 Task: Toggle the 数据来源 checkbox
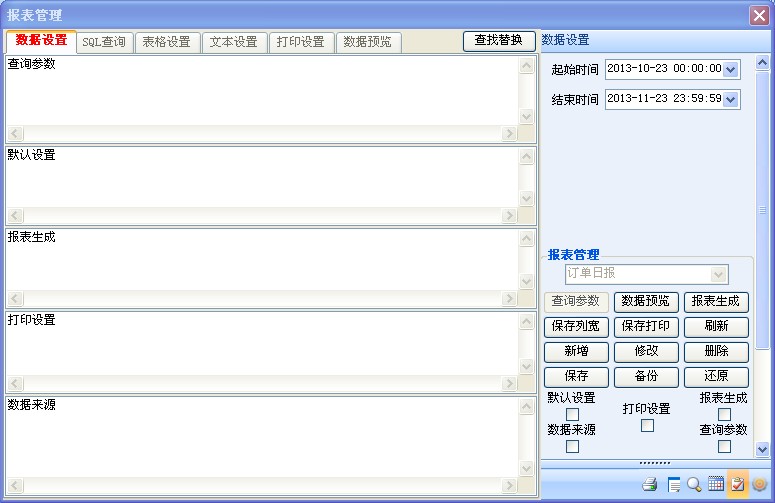pyautogui.click(x=572, y=446)
